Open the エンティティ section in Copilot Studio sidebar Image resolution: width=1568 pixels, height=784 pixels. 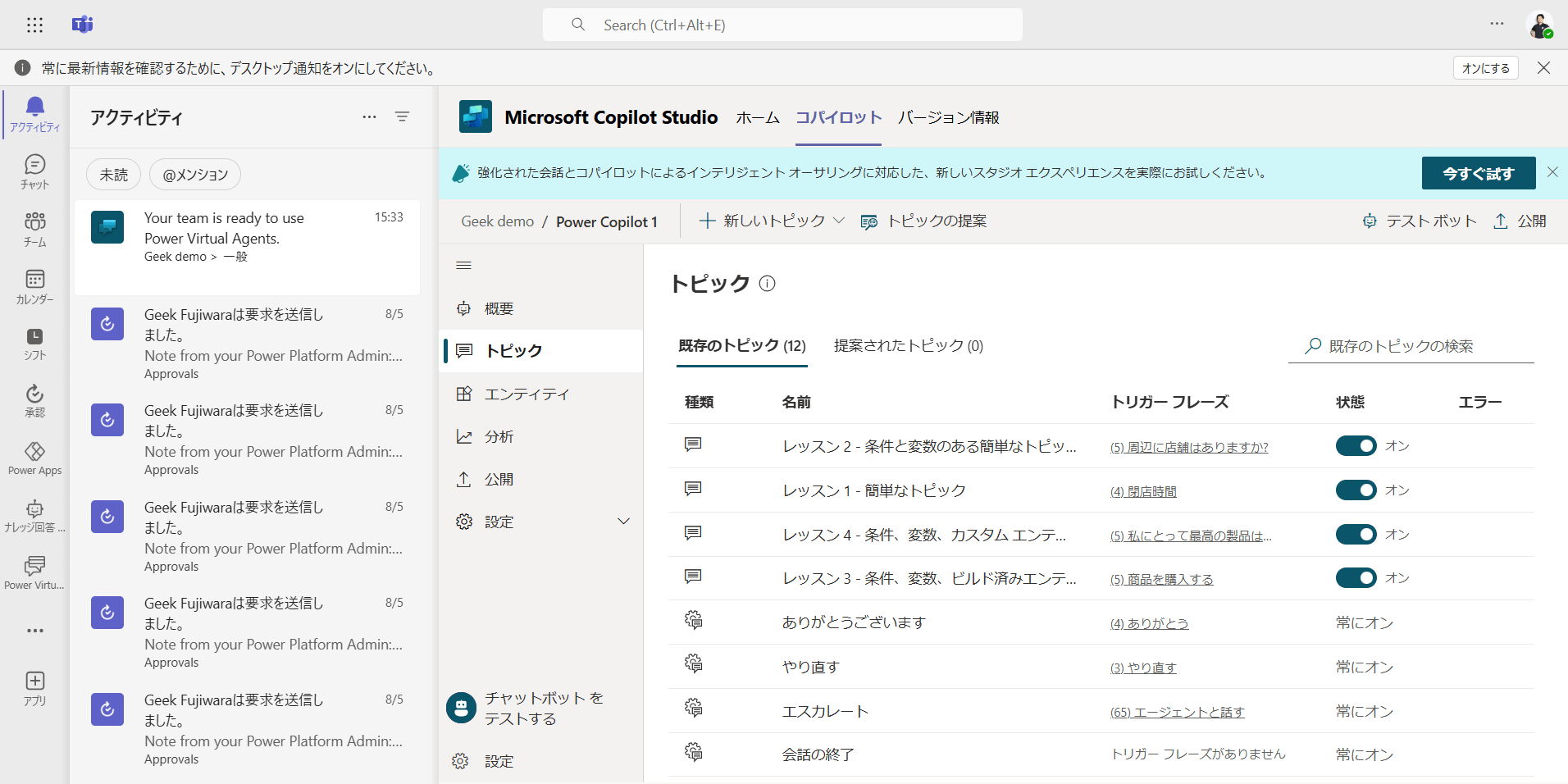coord(526,394)
